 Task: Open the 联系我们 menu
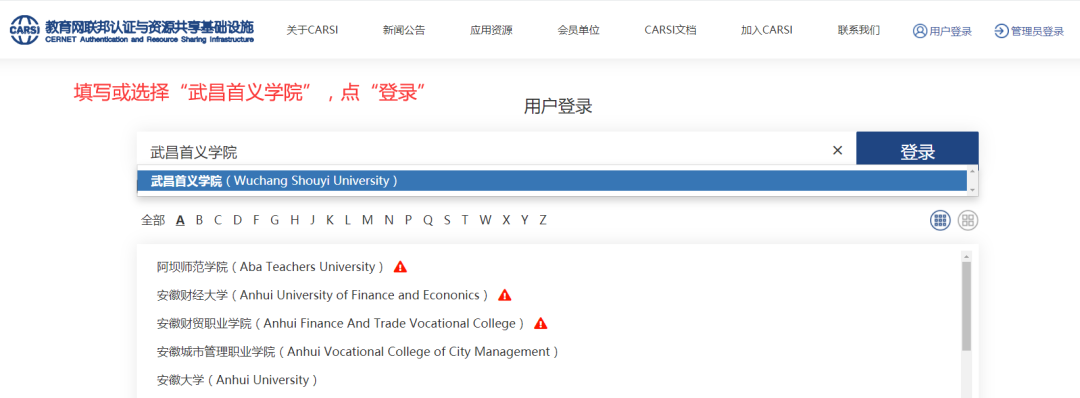click(x=858, y=30)
